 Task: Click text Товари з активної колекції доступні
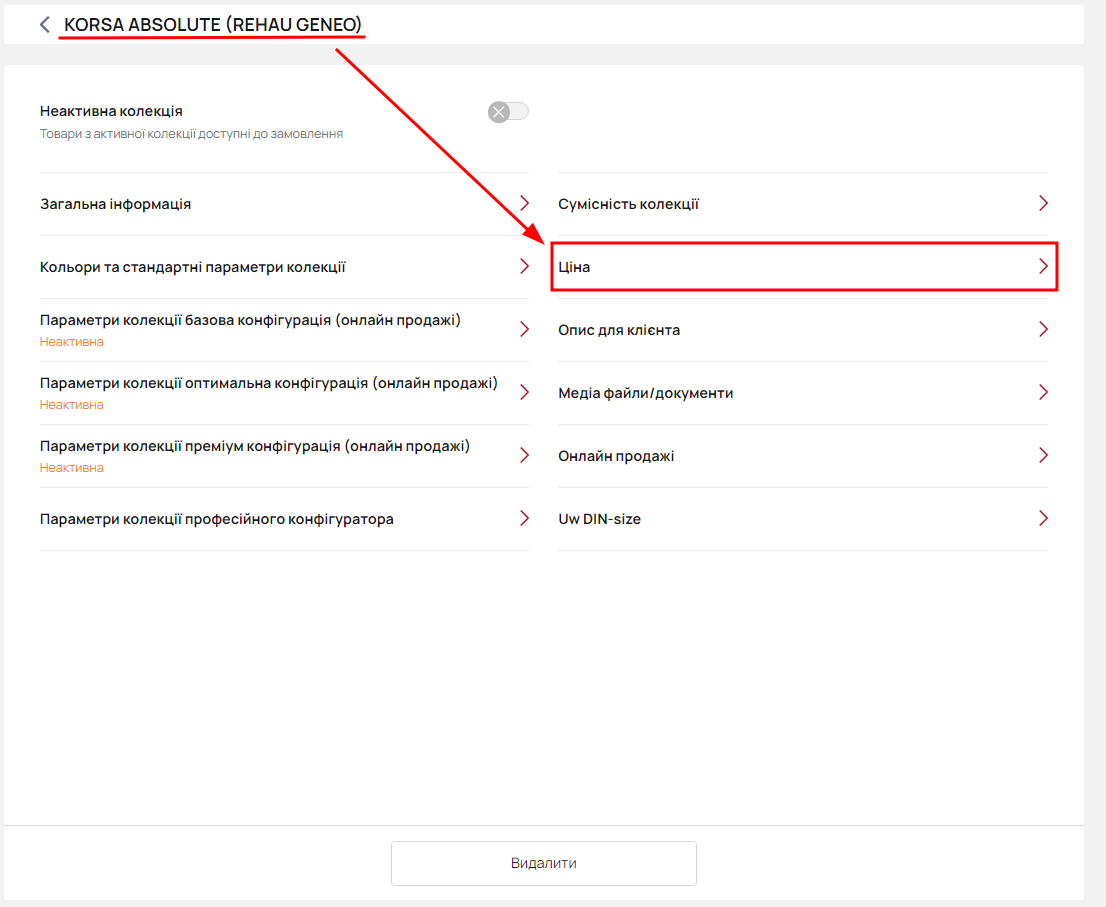(191, 133)
